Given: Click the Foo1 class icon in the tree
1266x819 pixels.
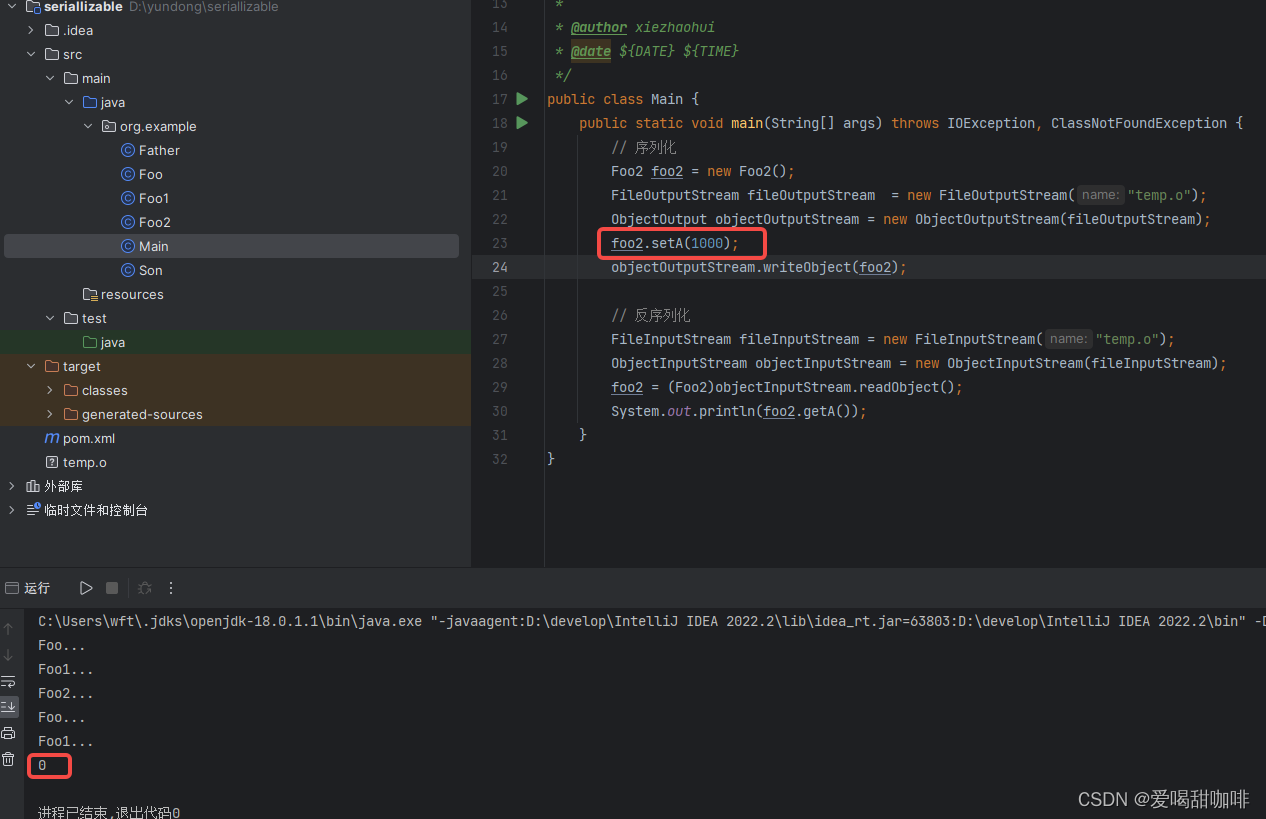Looking at the screenshot, I should (x=128, y=198).
